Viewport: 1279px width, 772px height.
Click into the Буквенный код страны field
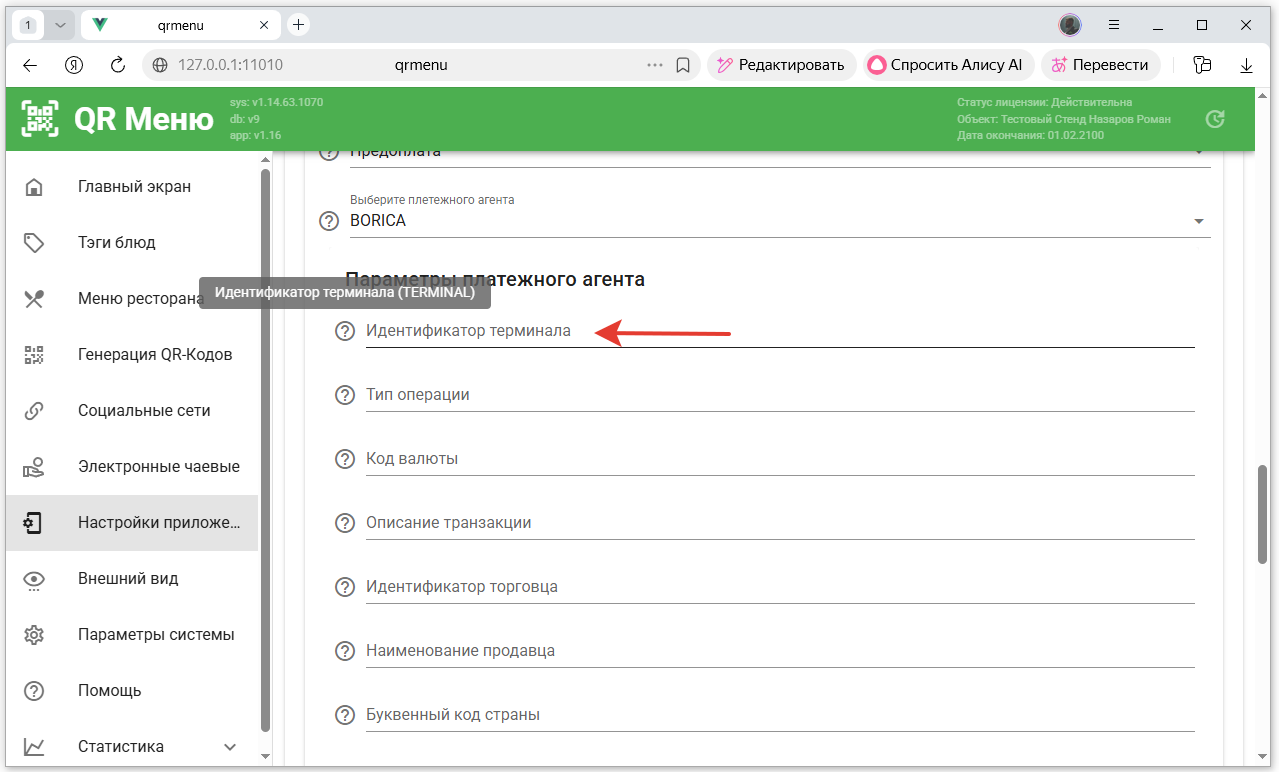point(780,715)
